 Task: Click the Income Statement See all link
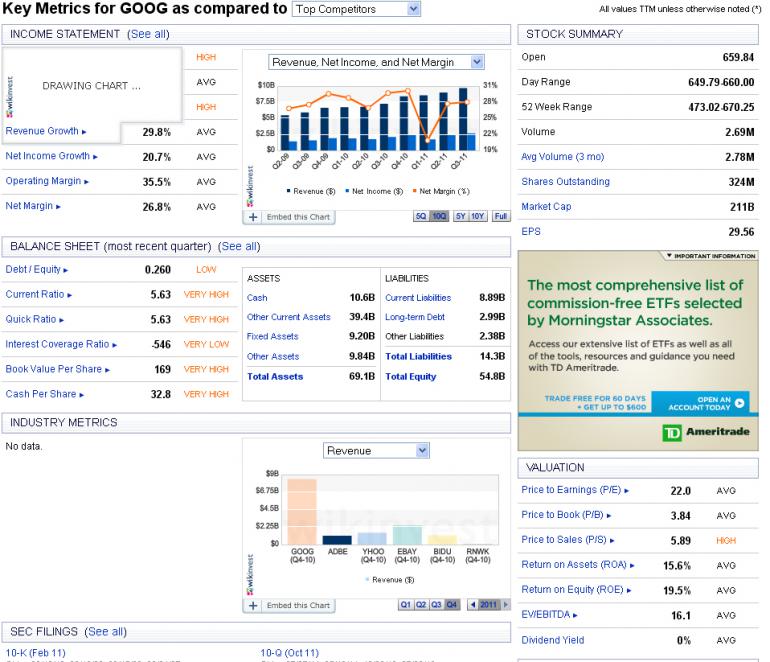coord(148,34)
